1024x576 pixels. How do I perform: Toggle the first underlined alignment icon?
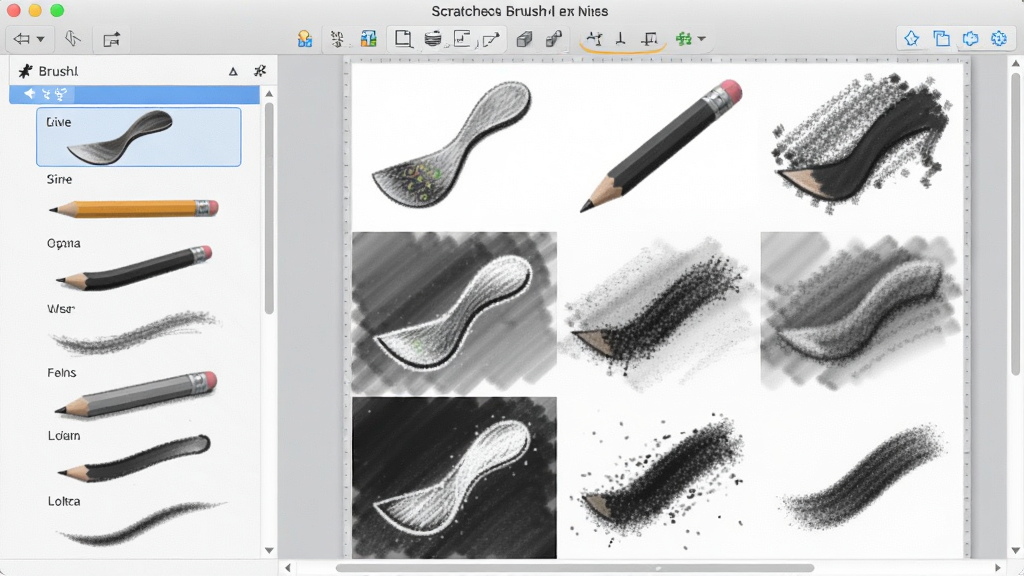point(594,39)
